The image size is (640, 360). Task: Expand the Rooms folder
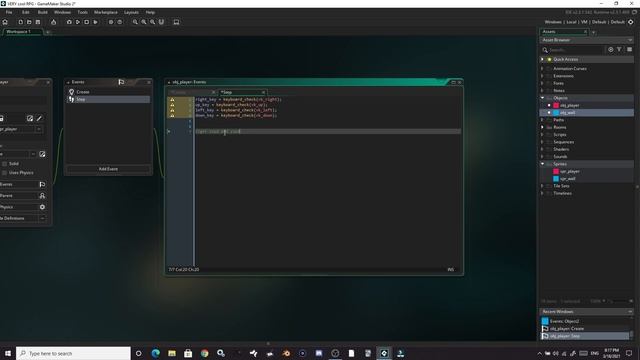pos(542,127)
